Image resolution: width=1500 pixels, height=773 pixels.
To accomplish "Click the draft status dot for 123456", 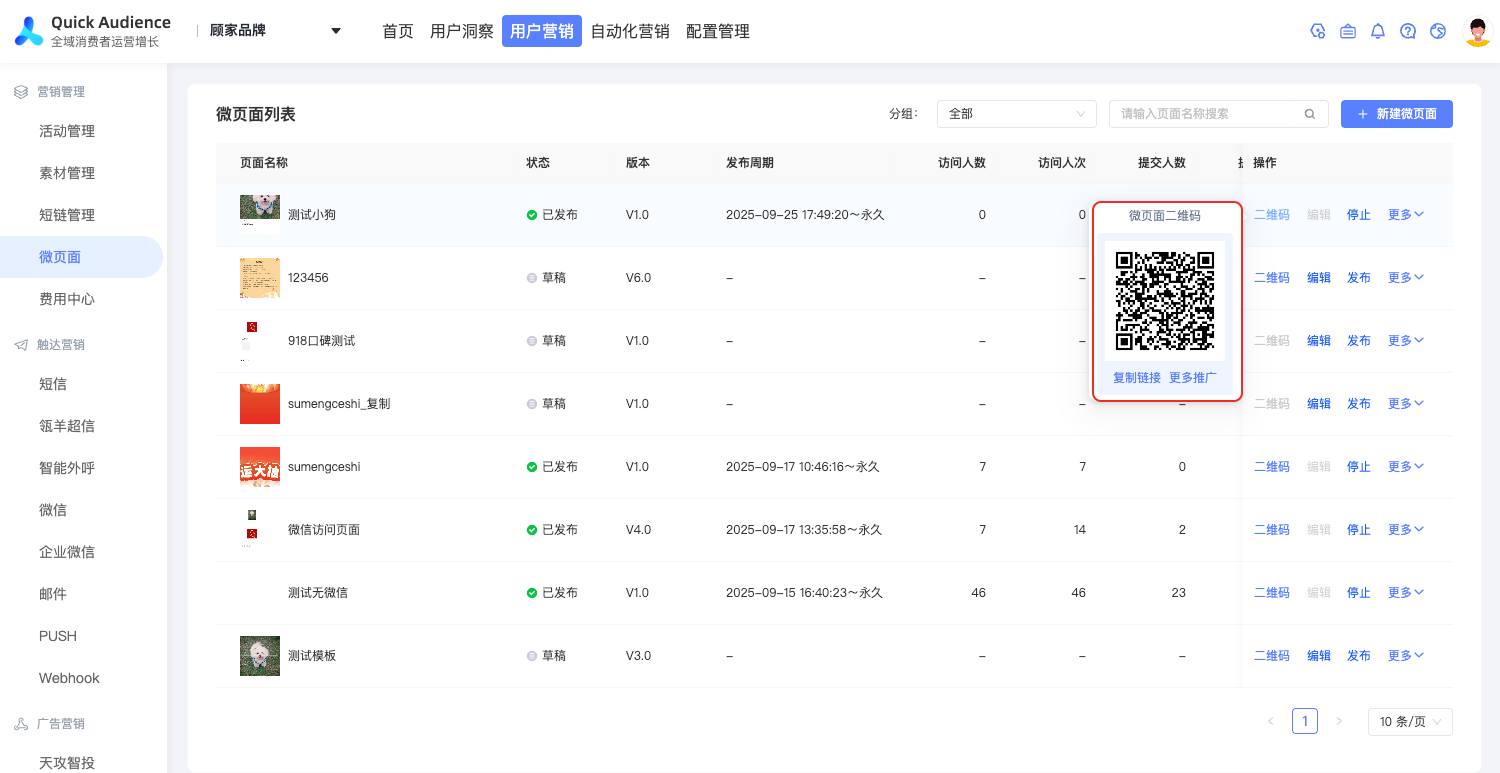I will click(x=532, y=278).
